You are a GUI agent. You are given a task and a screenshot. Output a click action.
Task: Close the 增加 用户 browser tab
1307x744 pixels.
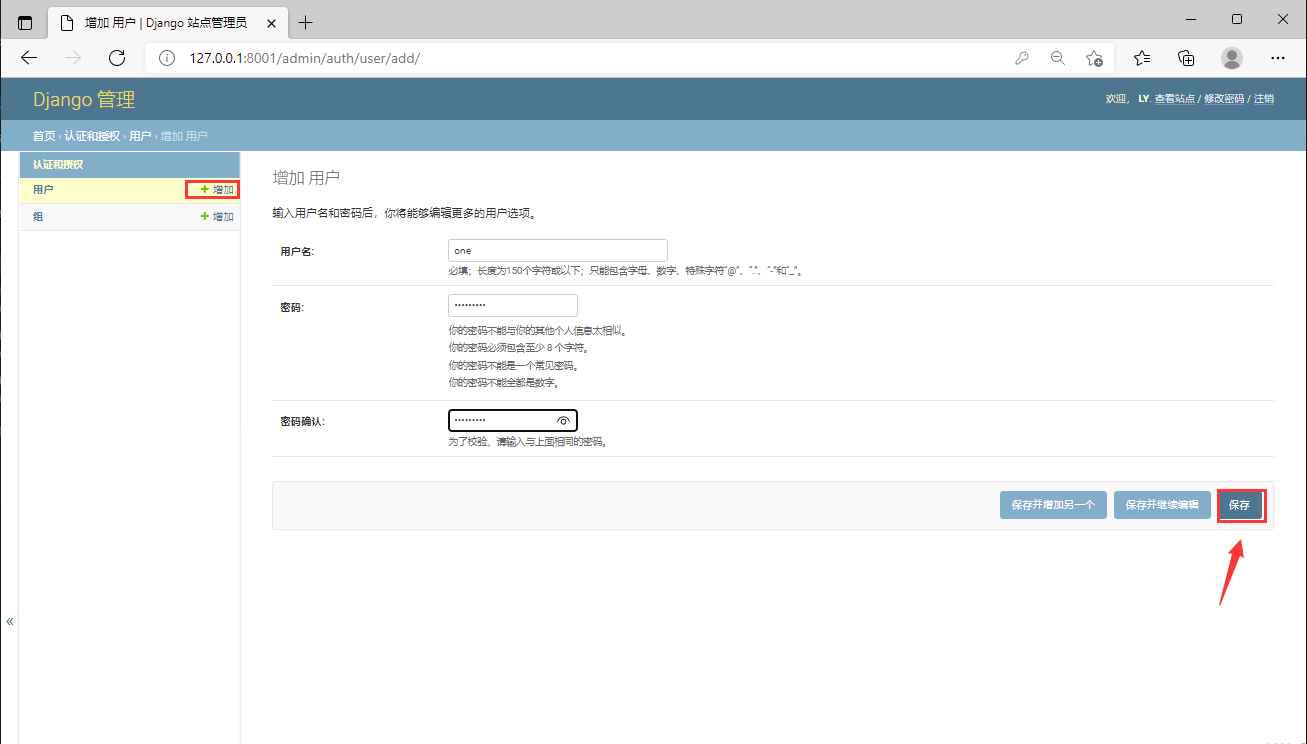(271, 22)
